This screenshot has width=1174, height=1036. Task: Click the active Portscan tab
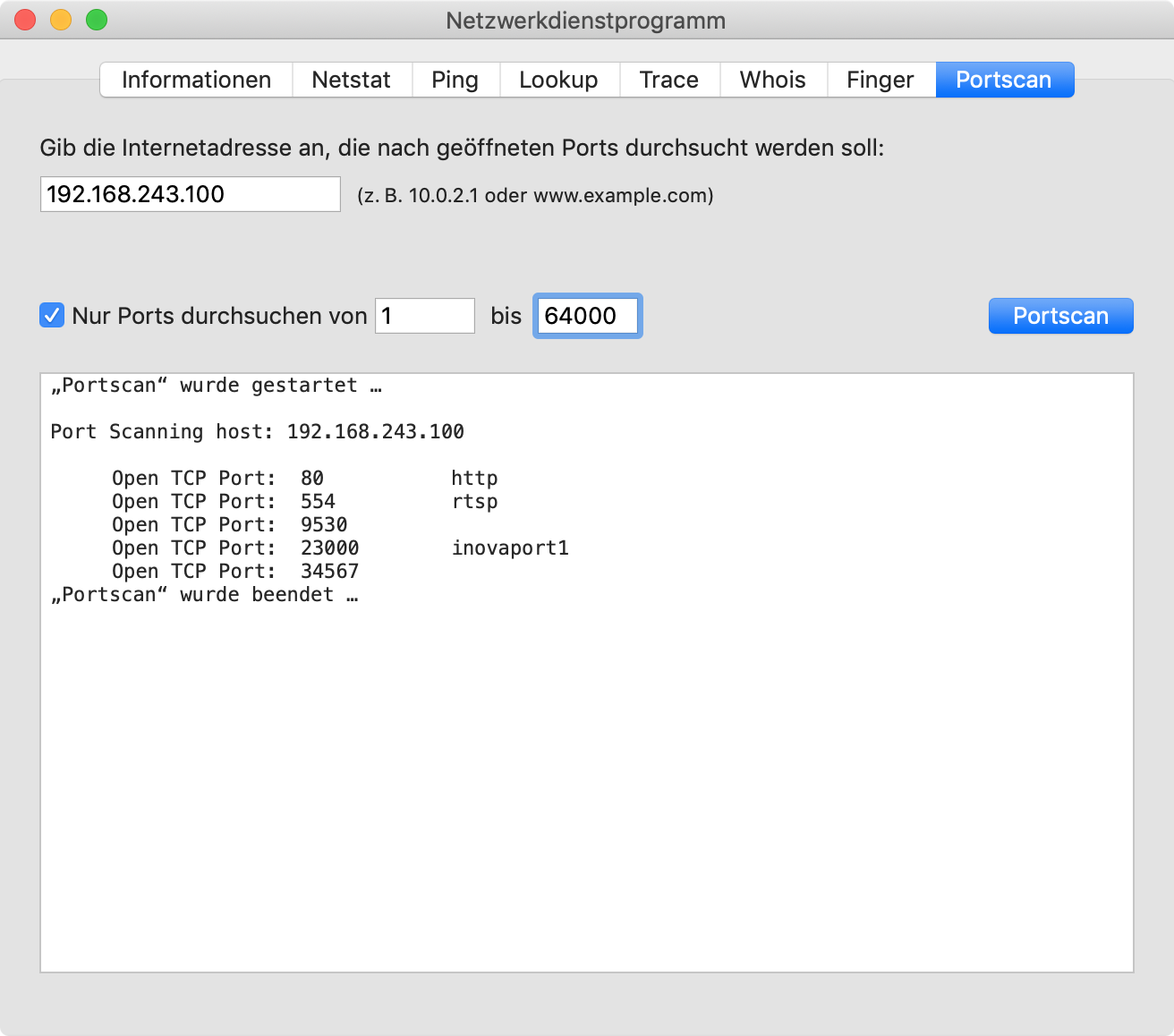(x=1004, y=80)
